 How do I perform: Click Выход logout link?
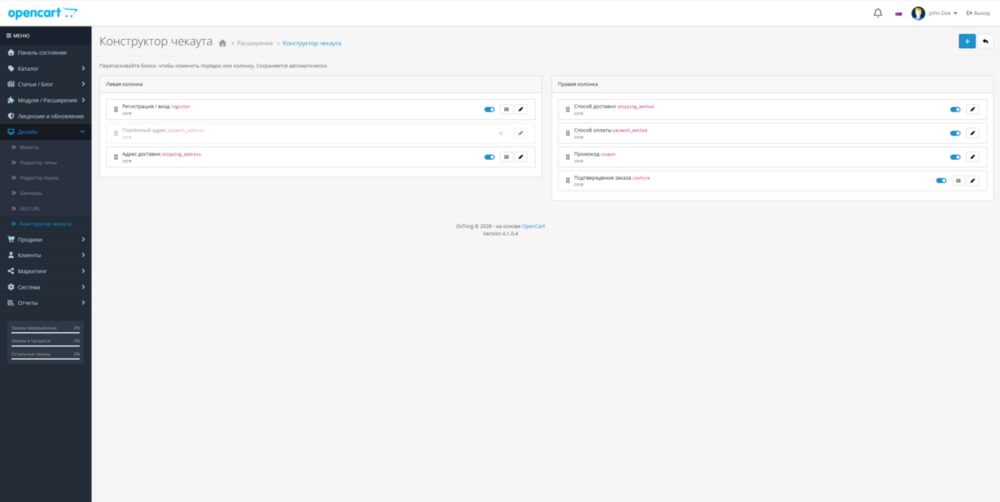(x=978, y=13)
